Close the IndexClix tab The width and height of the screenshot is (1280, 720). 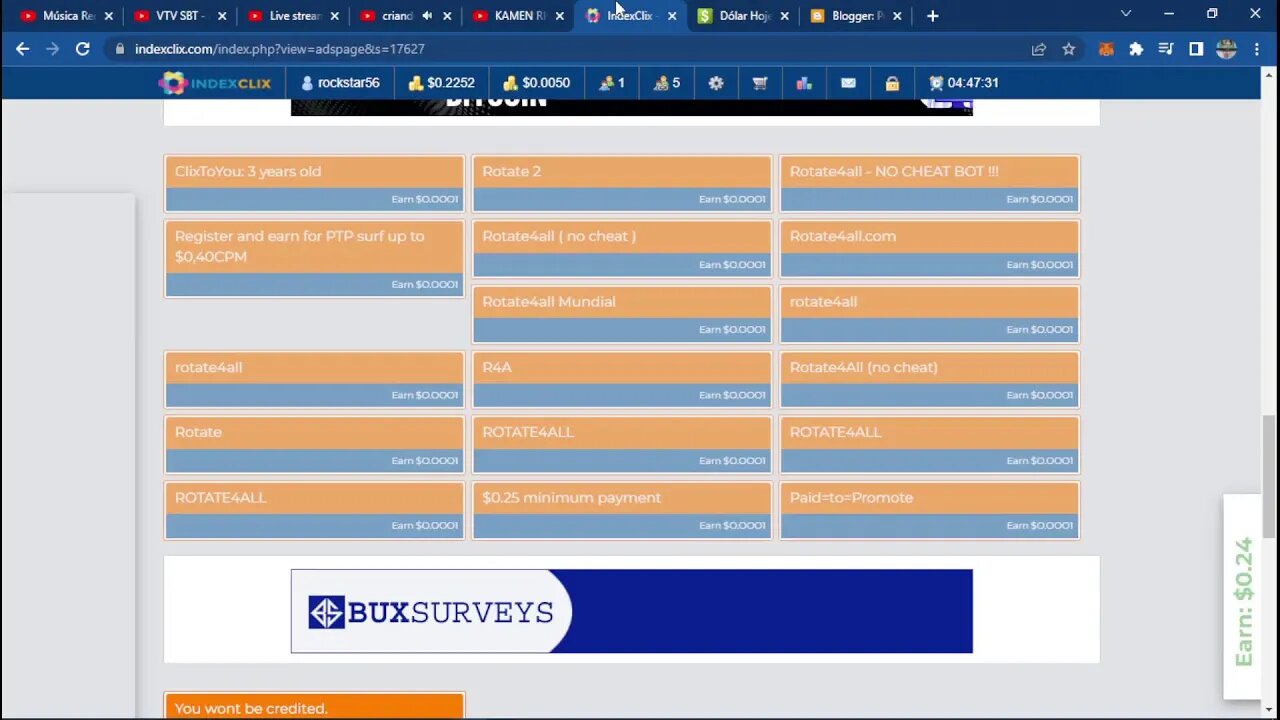pyautogui.click(x=672, y=16)
